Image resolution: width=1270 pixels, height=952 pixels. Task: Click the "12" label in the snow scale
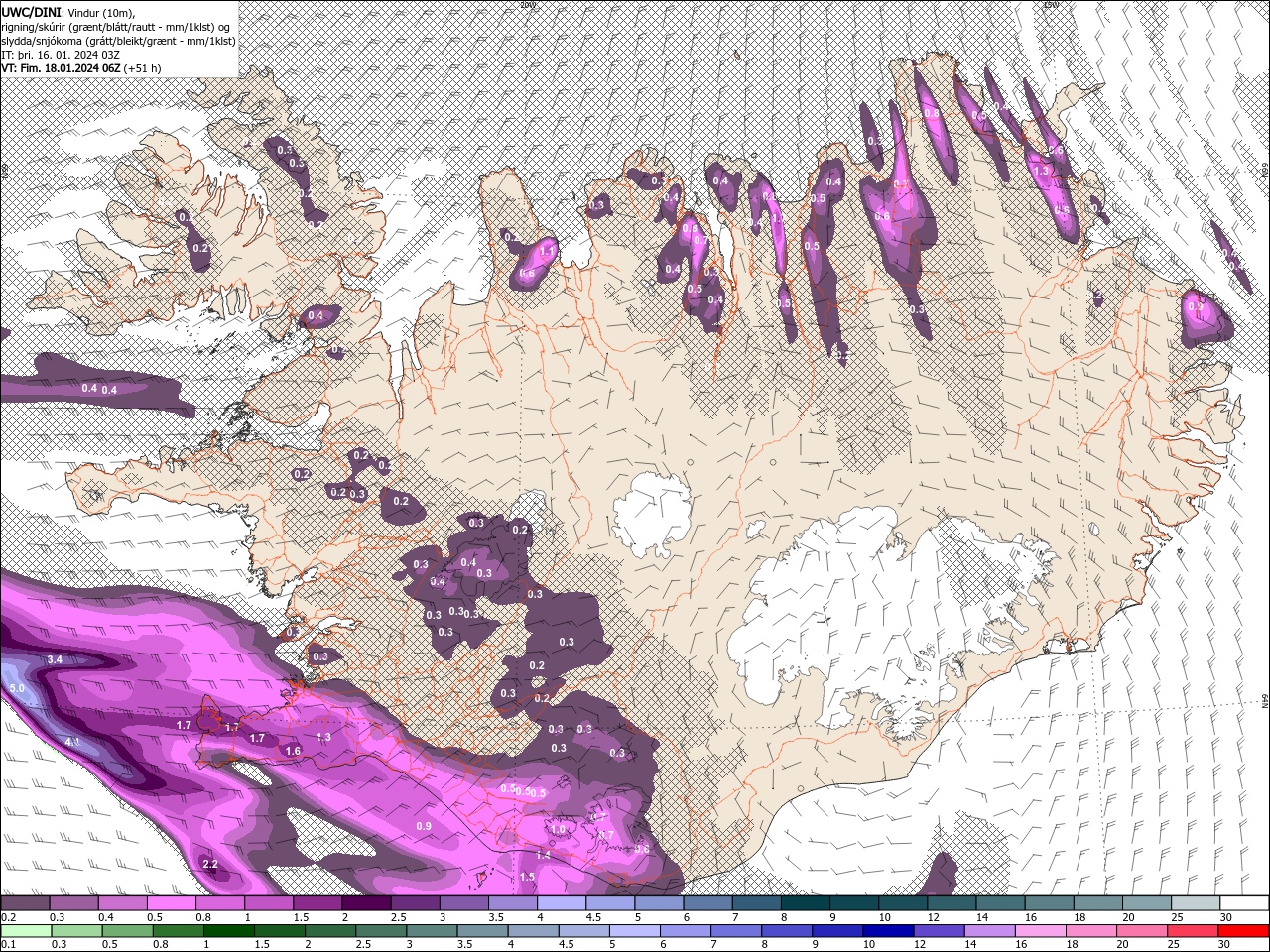click(x=933, y=917)
